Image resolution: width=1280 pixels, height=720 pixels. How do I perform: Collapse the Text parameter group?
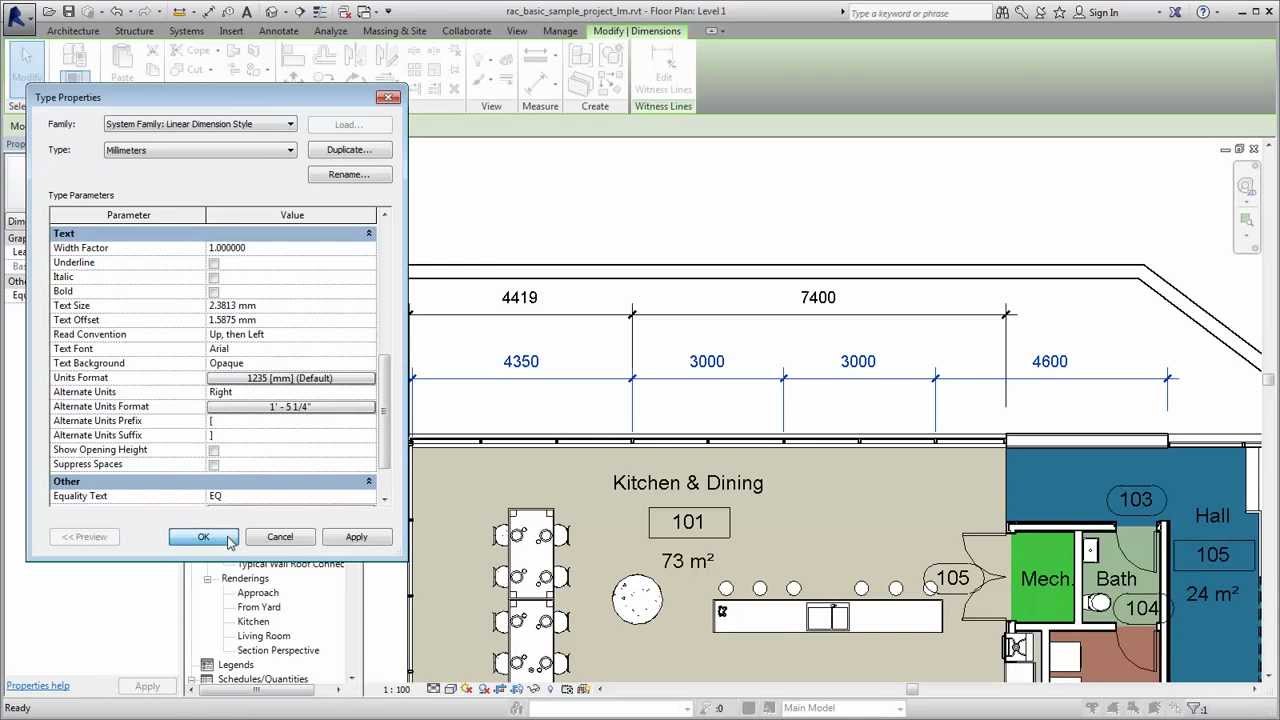tap(368, 233)
